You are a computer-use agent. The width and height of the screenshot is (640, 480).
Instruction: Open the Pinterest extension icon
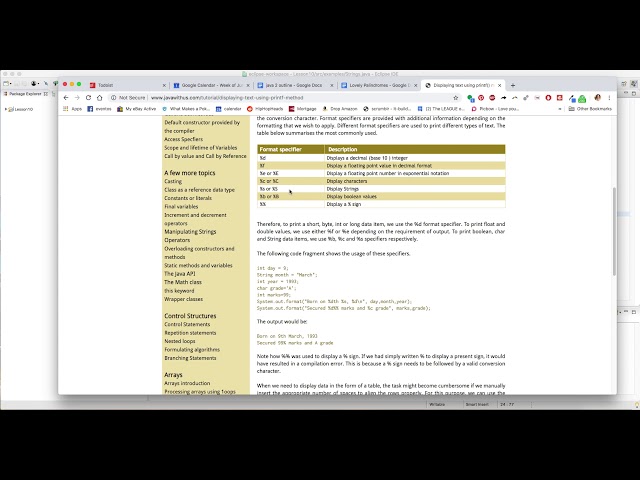481,98
